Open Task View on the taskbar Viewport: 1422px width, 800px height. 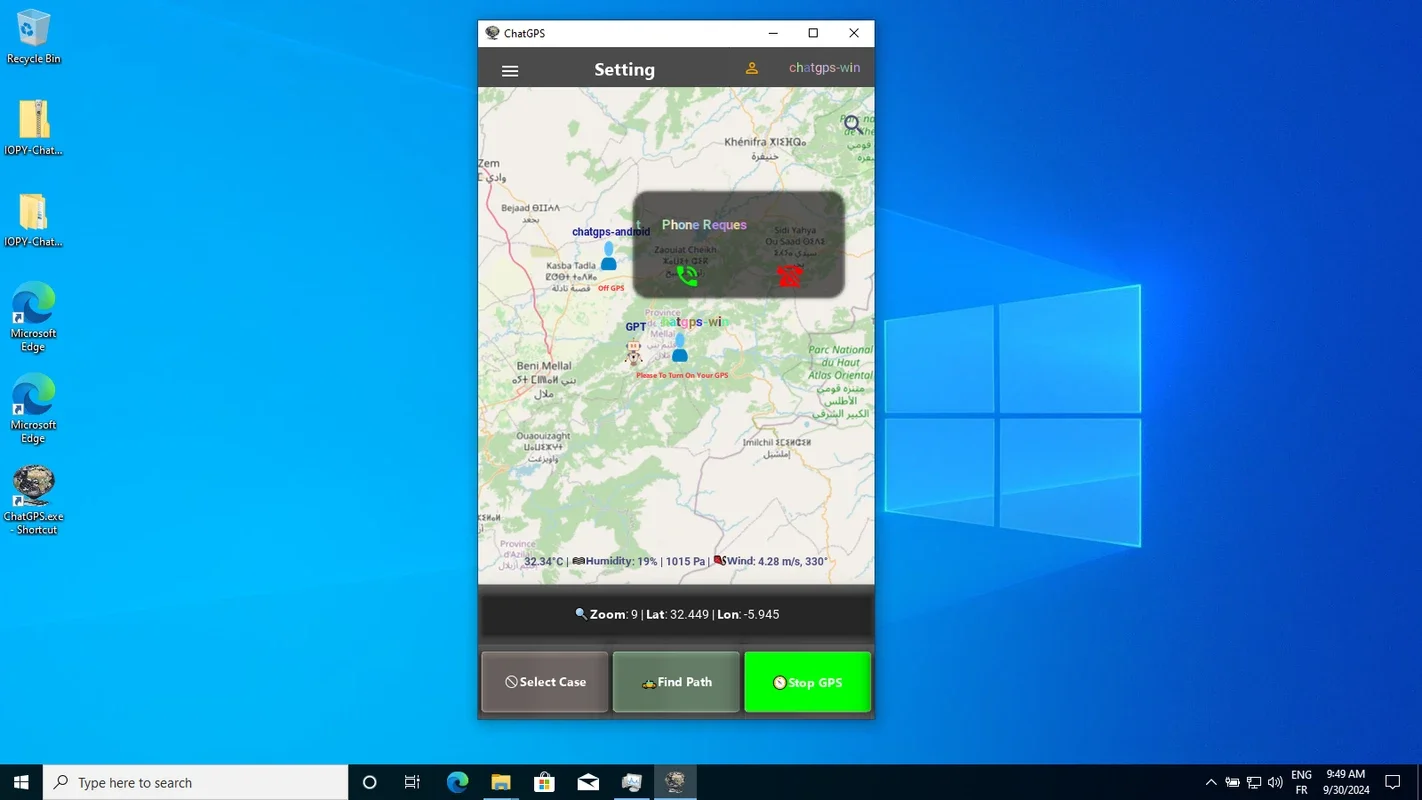tap(412, 782)
